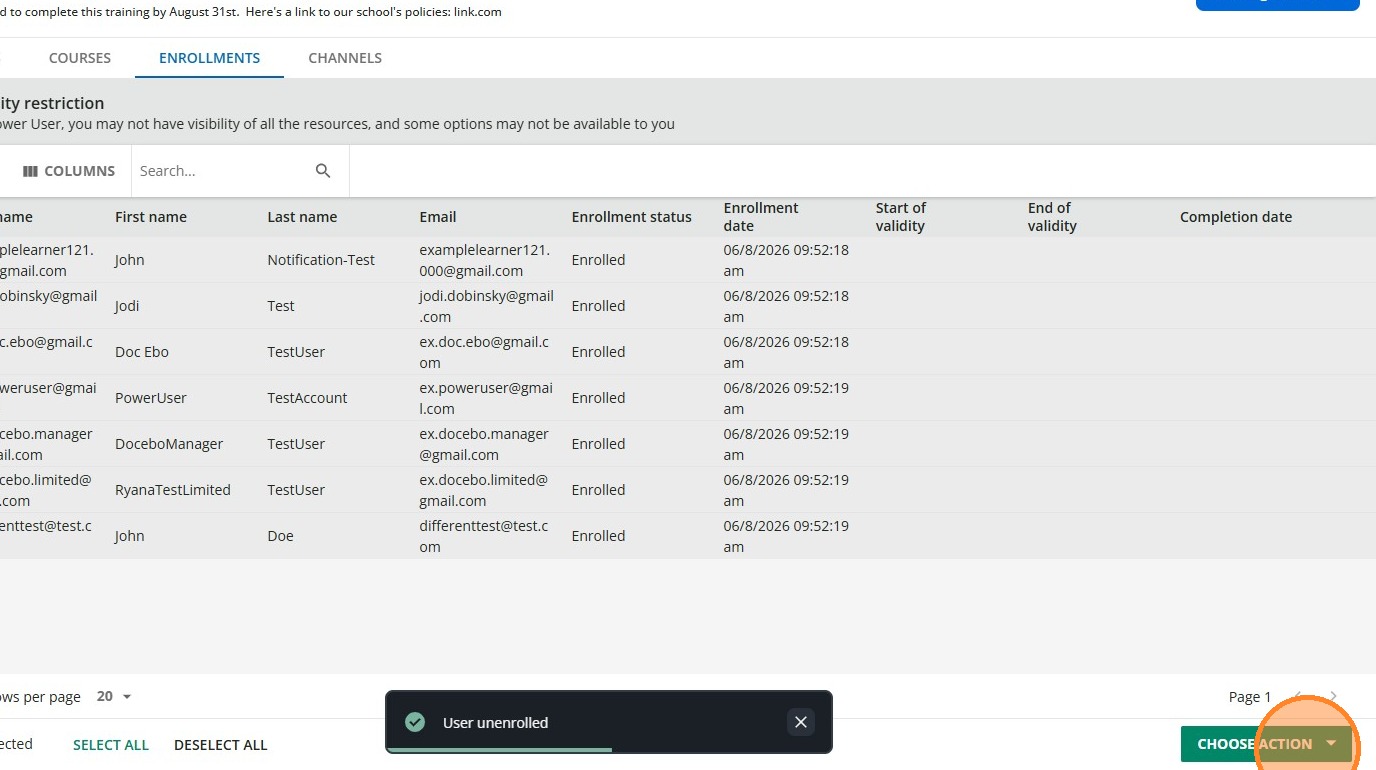The image size is (1376, 770).
Task: Click the Page 1 indicator
Action: pos(1250,697)
